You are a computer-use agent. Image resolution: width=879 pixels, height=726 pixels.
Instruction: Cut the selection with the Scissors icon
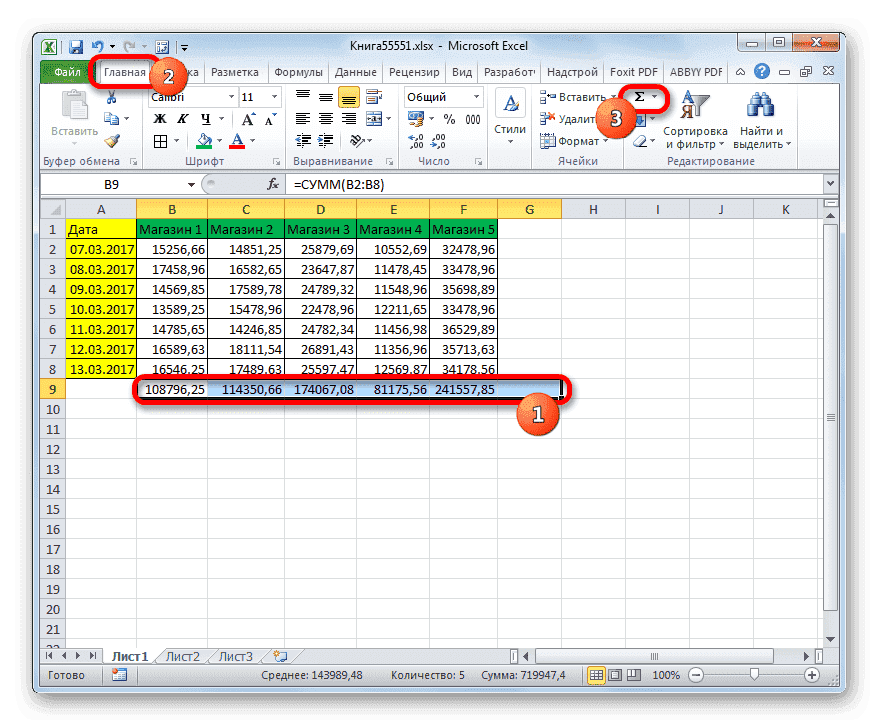point(112,97)
